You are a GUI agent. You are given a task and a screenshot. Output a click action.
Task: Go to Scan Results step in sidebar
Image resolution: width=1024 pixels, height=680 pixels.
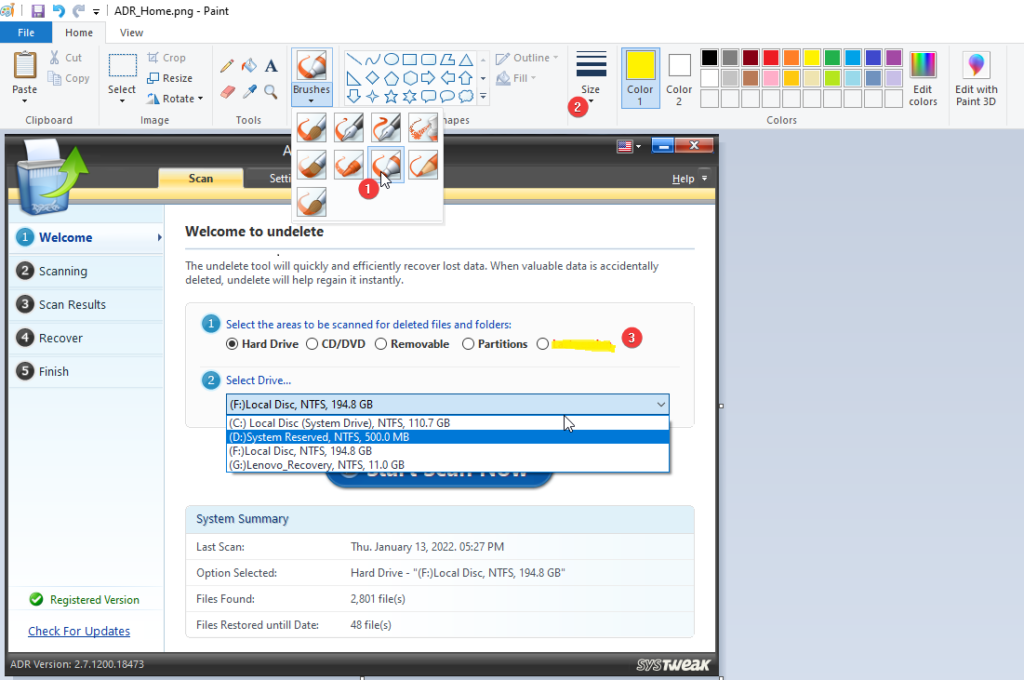[x=86, y=304]
